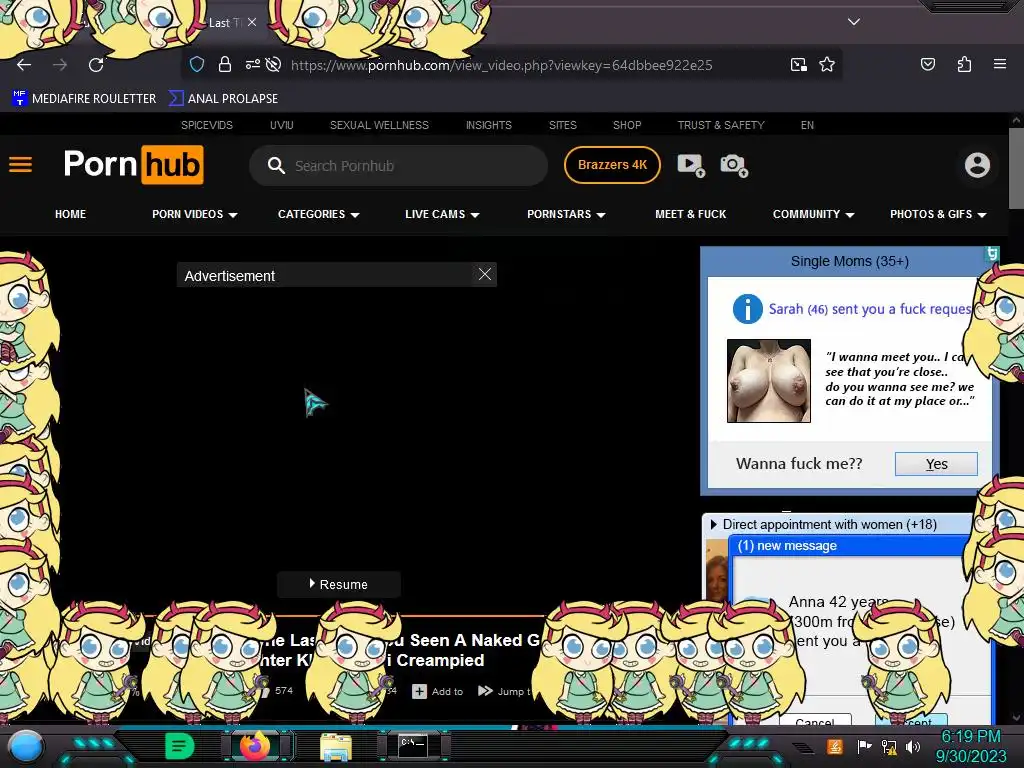Open the browser extensions puzzle icon

964,64
